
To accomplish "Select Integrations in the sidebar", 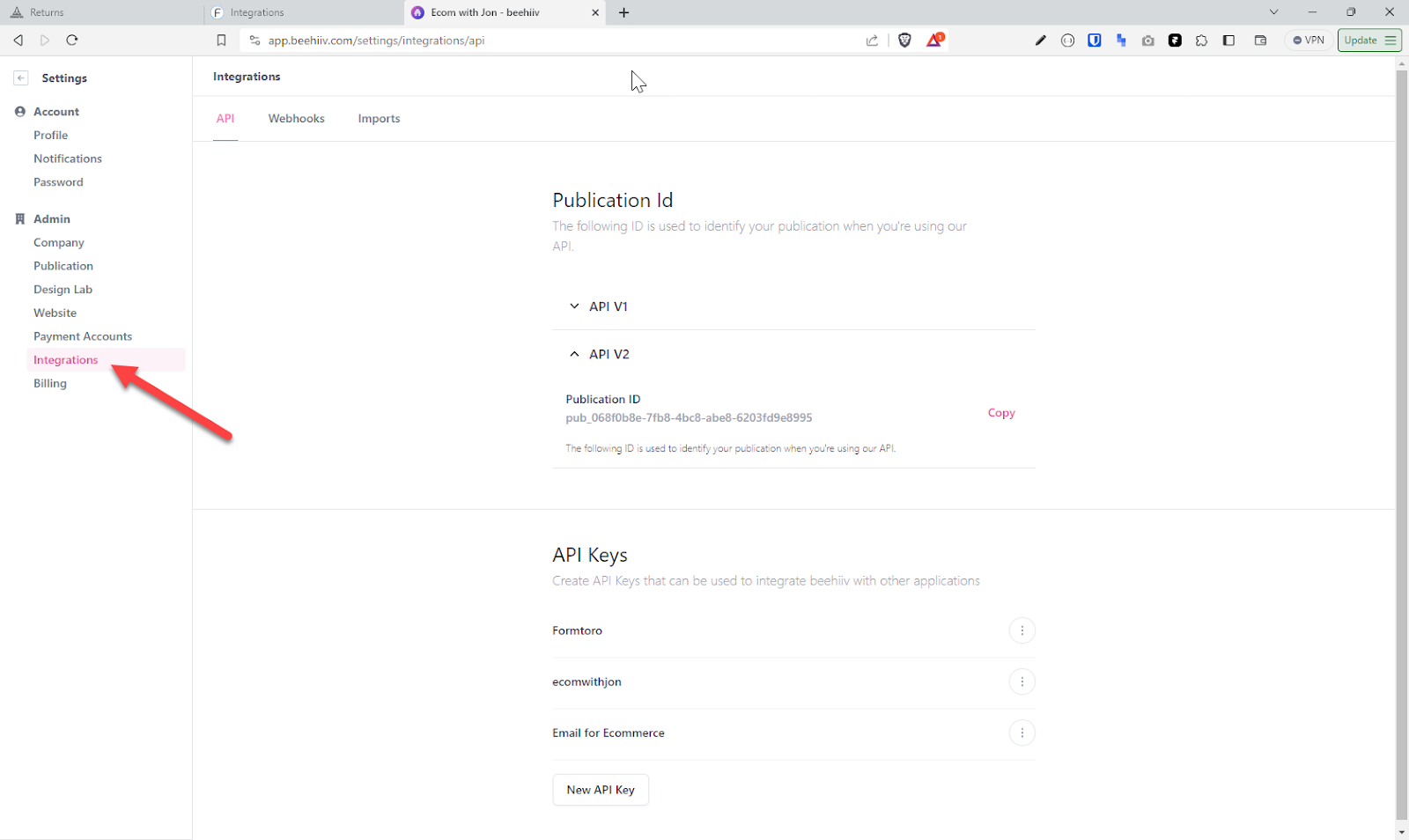I will [x=106, y=360].
